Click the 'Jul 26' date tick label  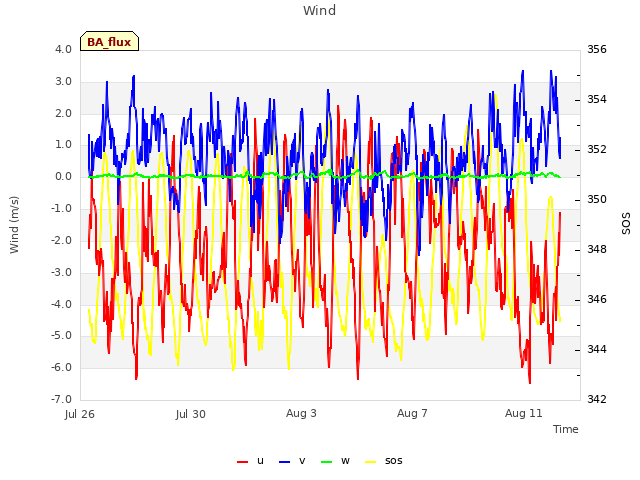[80, 414]
